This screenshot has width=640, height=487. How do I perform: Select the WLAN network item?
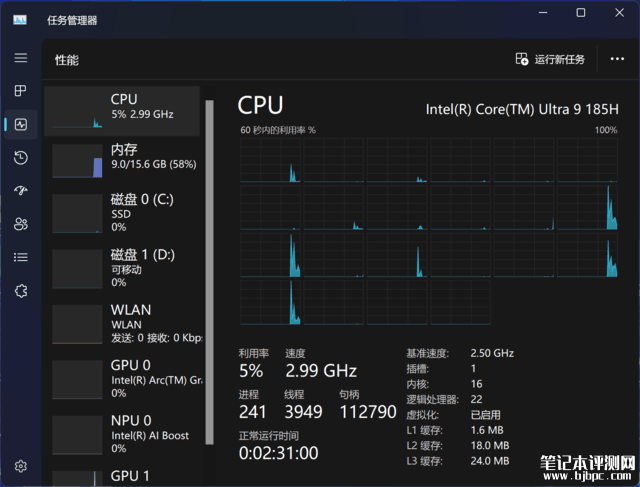pos(122,323)
